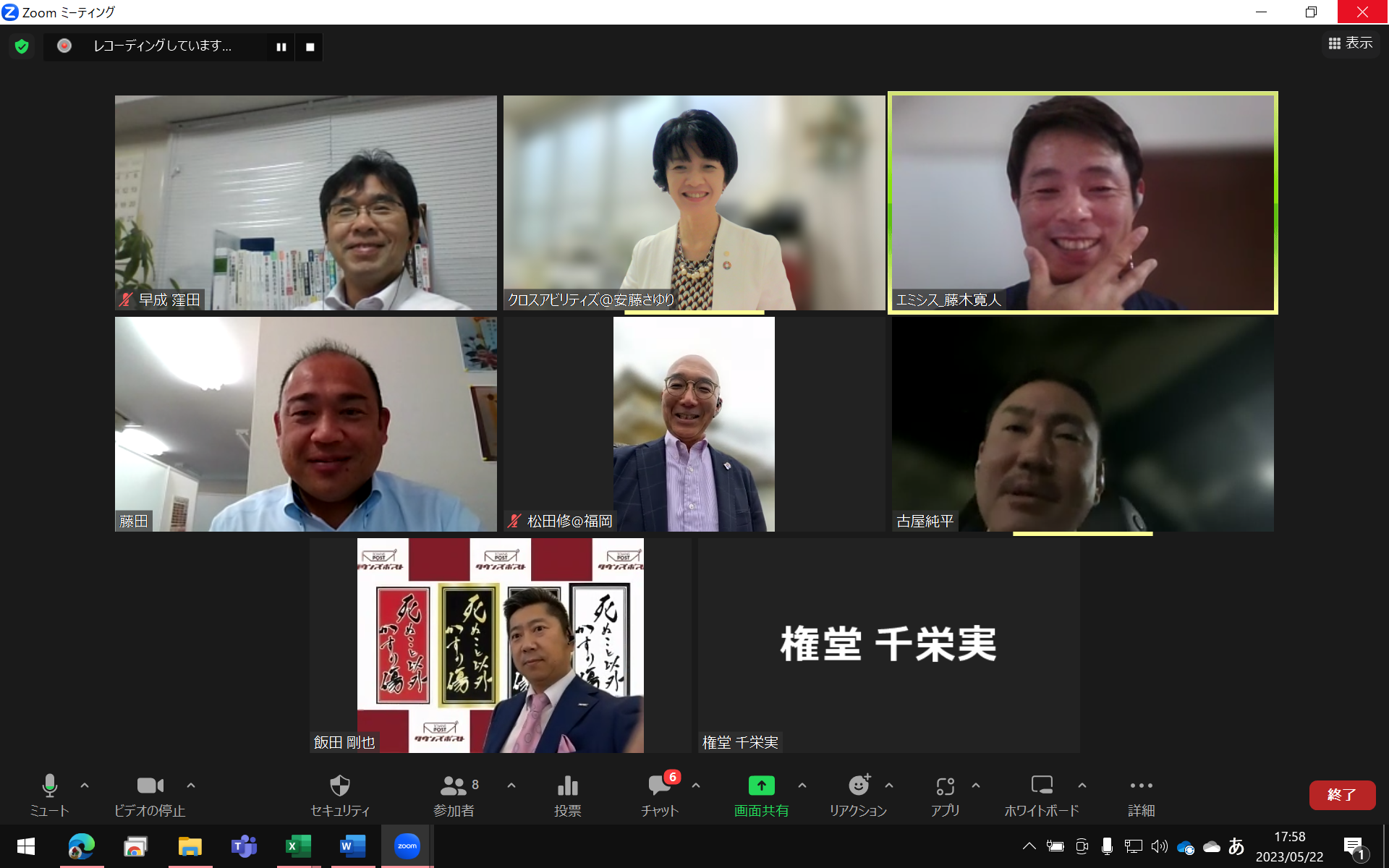Pause the recording
This screenshot has height=868, width=1389.
281,47
